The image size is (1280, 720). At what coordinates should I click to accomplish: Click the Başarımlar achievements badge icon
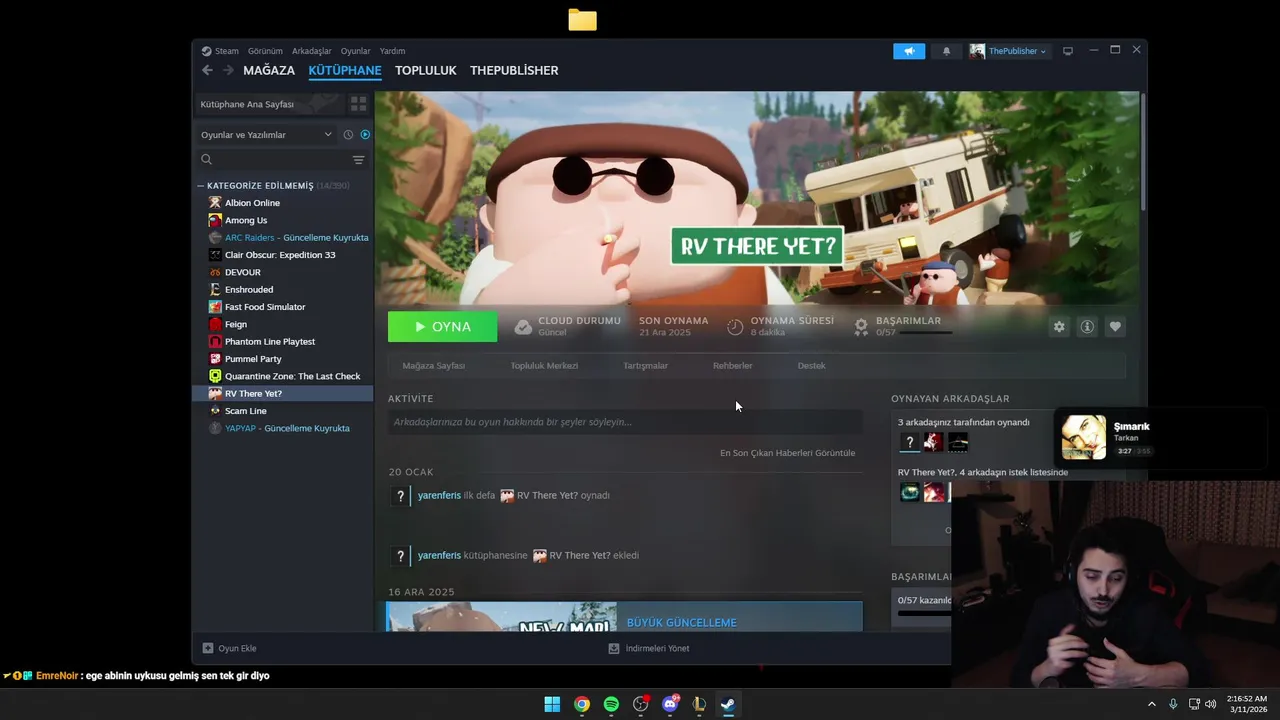click(861, 327)
